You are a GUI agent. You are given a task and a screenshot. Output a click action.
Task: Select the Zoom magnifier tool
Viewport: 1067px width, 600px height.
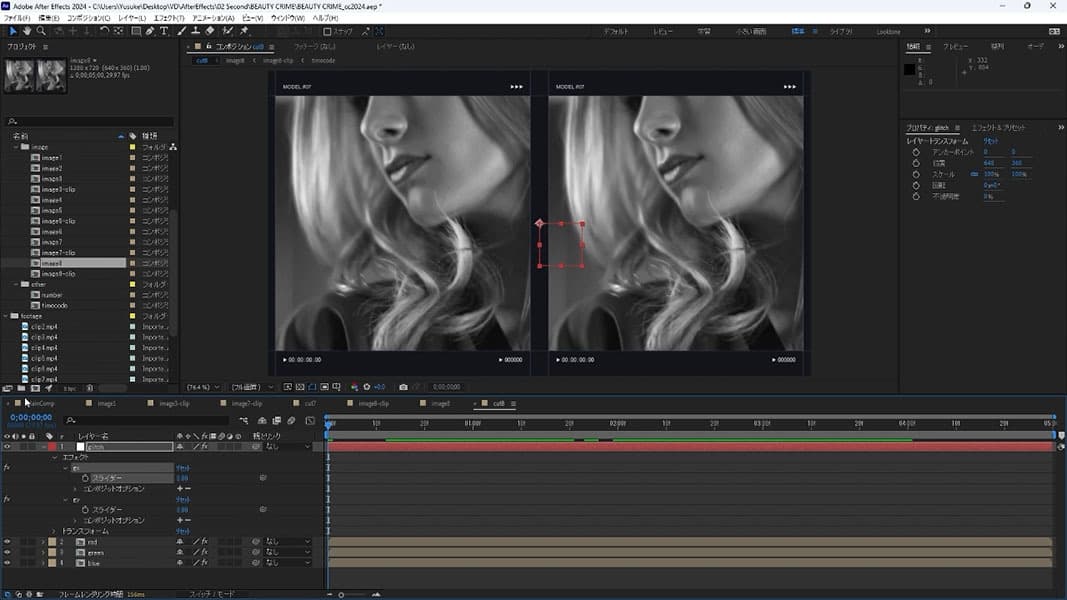coord(41,31)
